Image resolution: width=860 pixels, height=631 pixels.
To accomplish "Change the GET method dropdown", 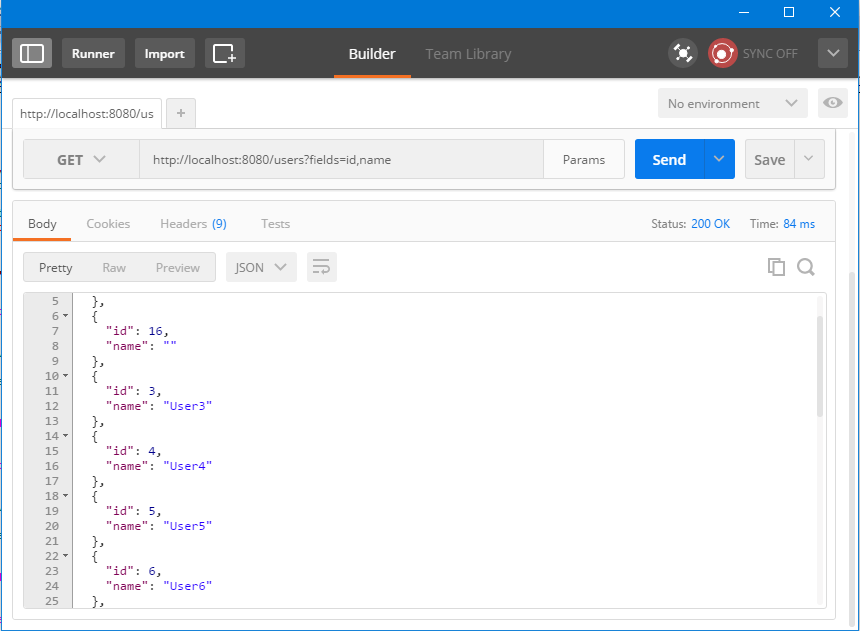I will click(x=81, y=160).
